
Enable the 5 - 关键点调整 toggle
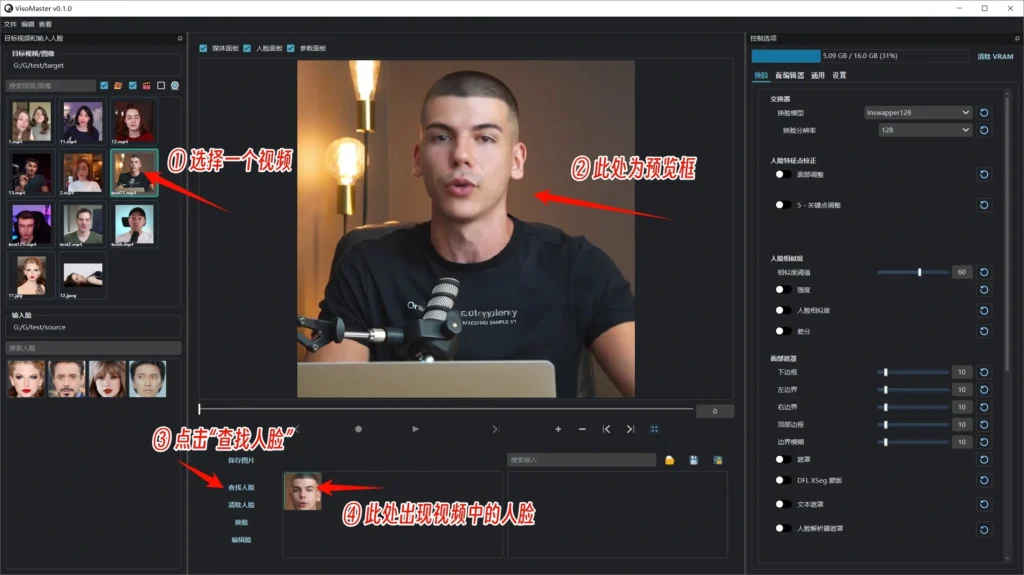point(784,205)
